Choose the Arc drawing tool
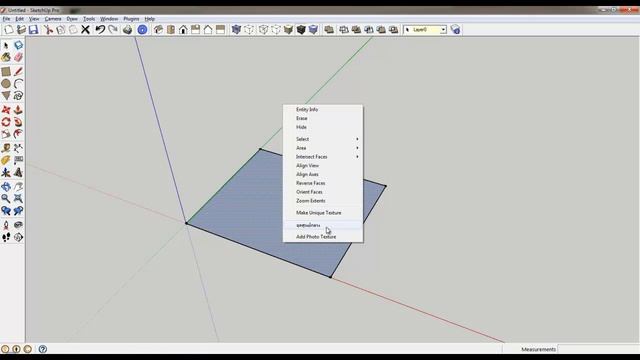The width and height of the screenshot is (640, 360). click(18, 84)
